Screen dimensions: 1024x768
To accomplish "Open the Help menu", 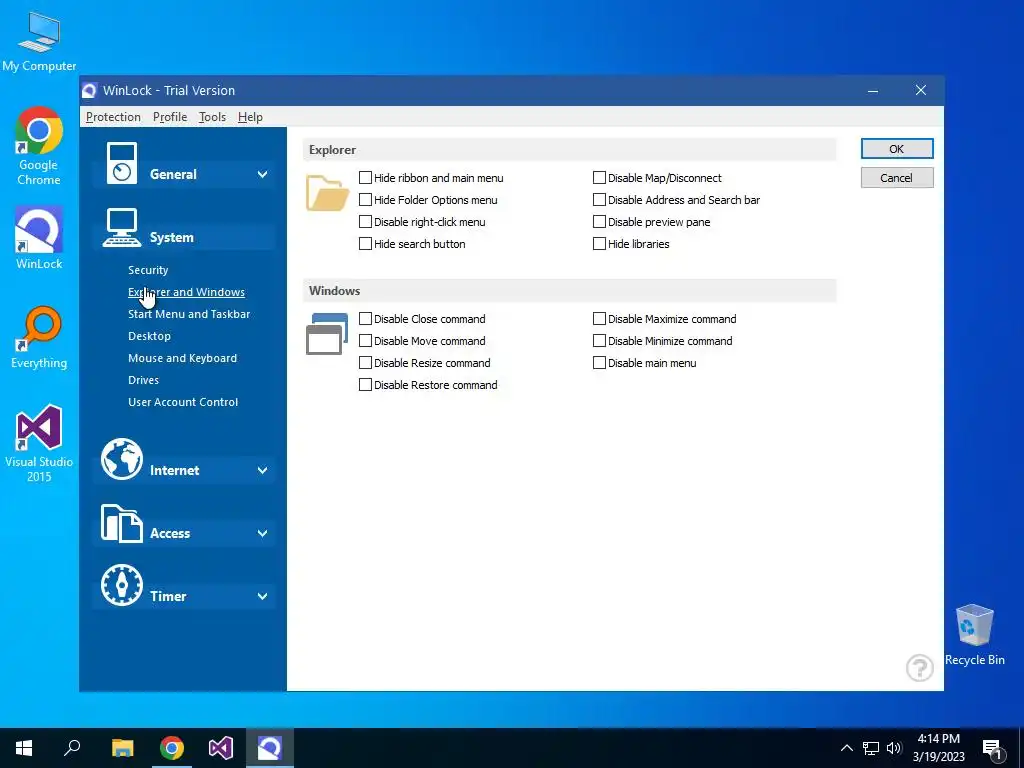I will (250, 117).
